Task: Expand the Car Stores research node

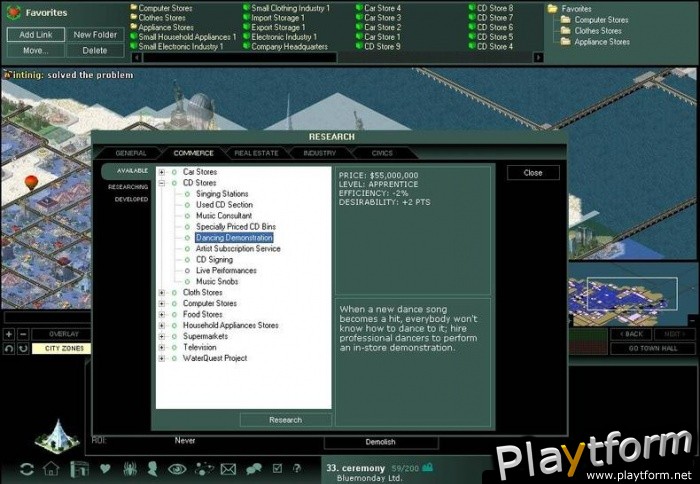Action: [162, 172]
